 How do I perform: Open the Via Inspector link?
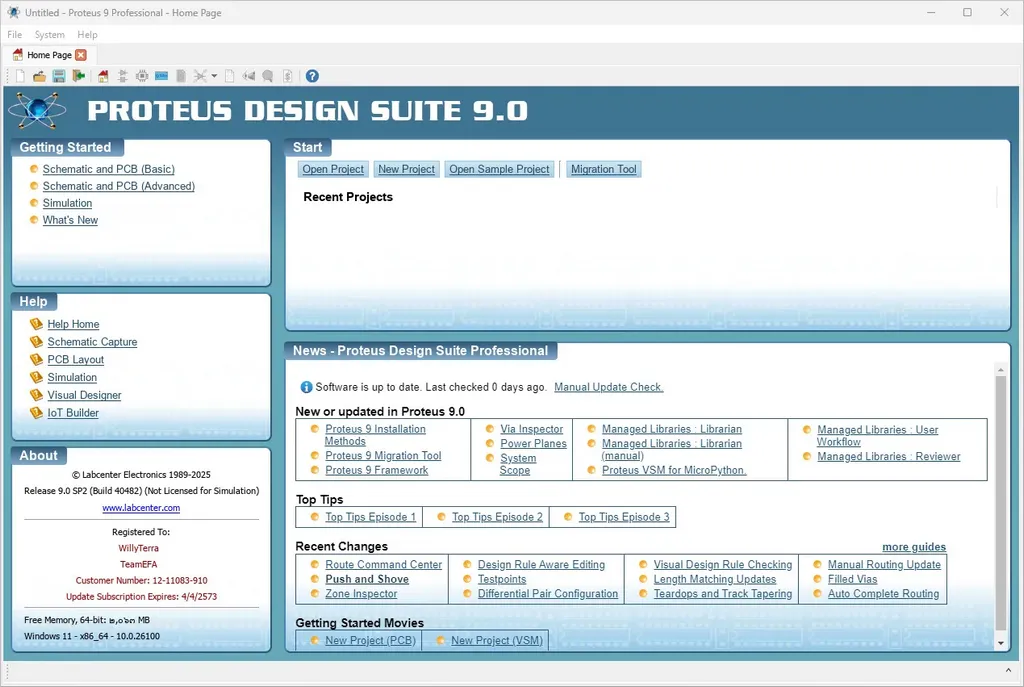pos(532,429)
